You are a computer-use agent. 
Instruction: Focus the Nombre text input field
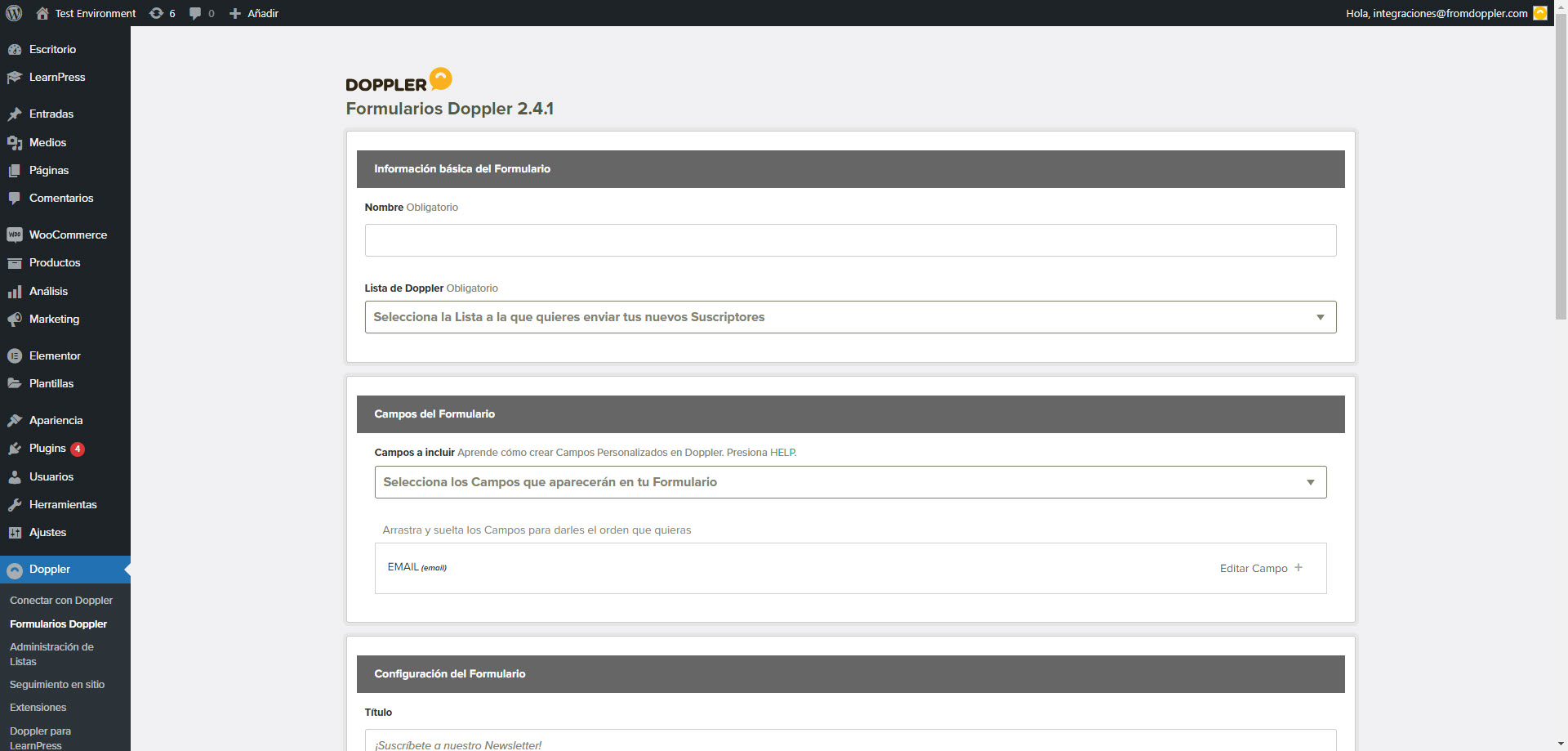[850, 240]
